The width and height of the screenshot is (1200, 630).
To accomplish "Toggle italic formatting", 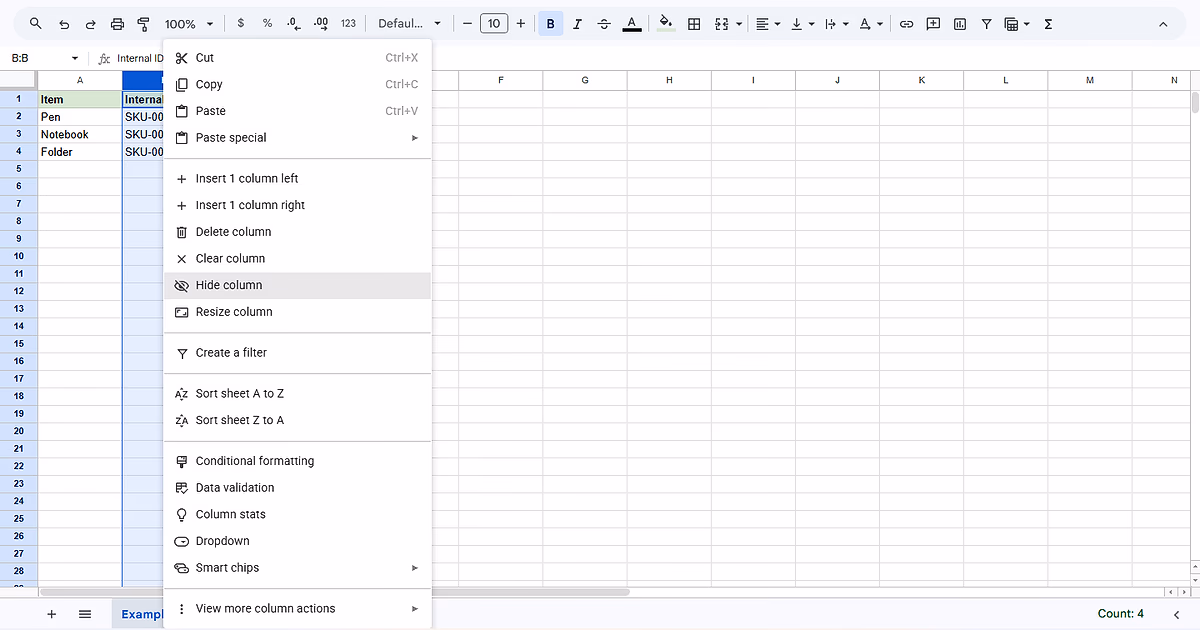I will pyautogui.click(x=578, y=24).
